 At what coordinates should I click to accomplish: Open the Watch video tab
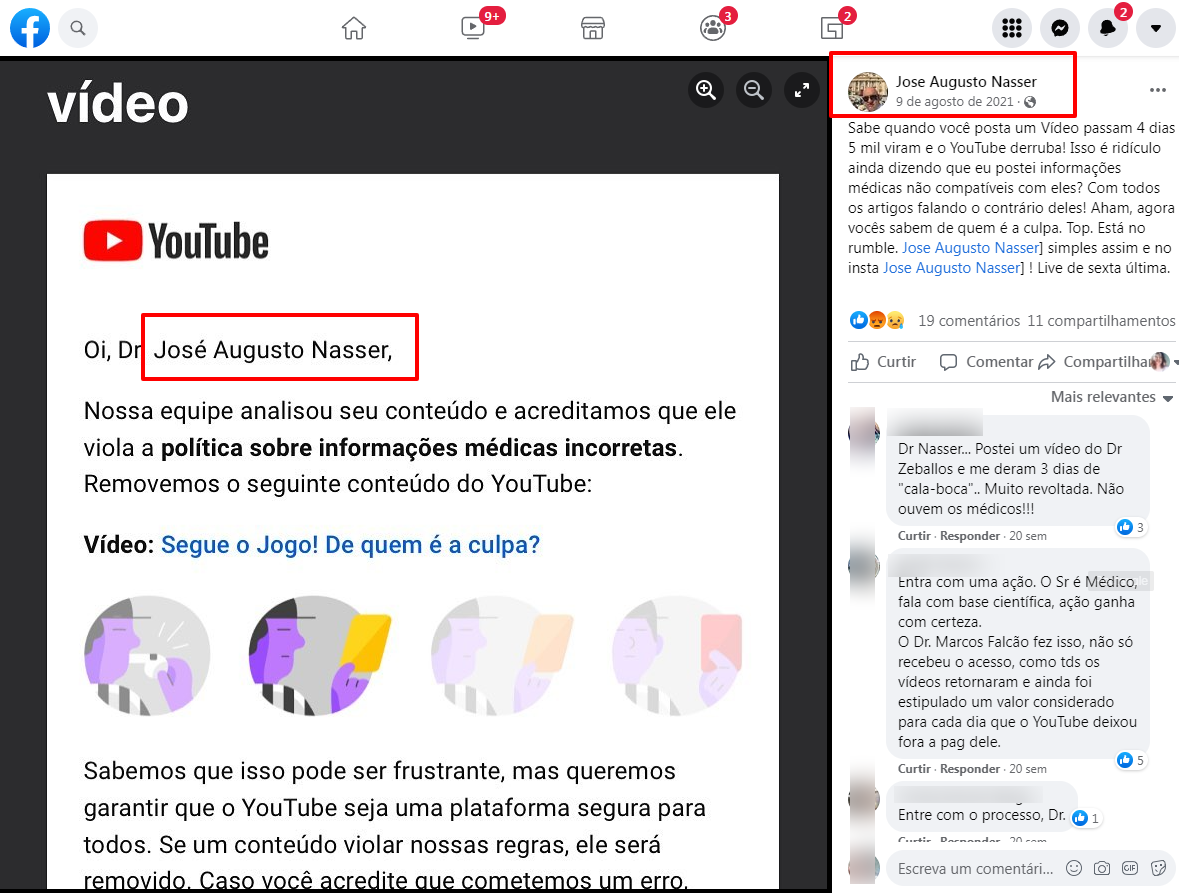[x=473, y=29]
